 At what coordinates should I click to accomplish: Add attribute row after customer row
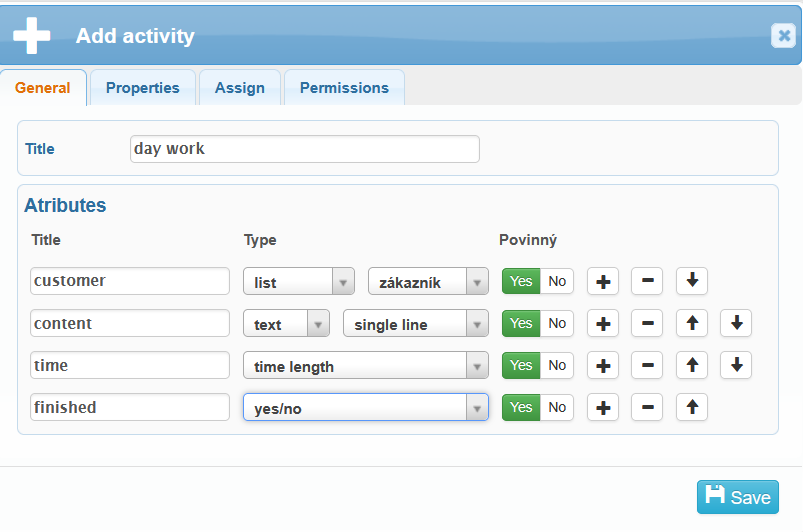pos(602,282)
